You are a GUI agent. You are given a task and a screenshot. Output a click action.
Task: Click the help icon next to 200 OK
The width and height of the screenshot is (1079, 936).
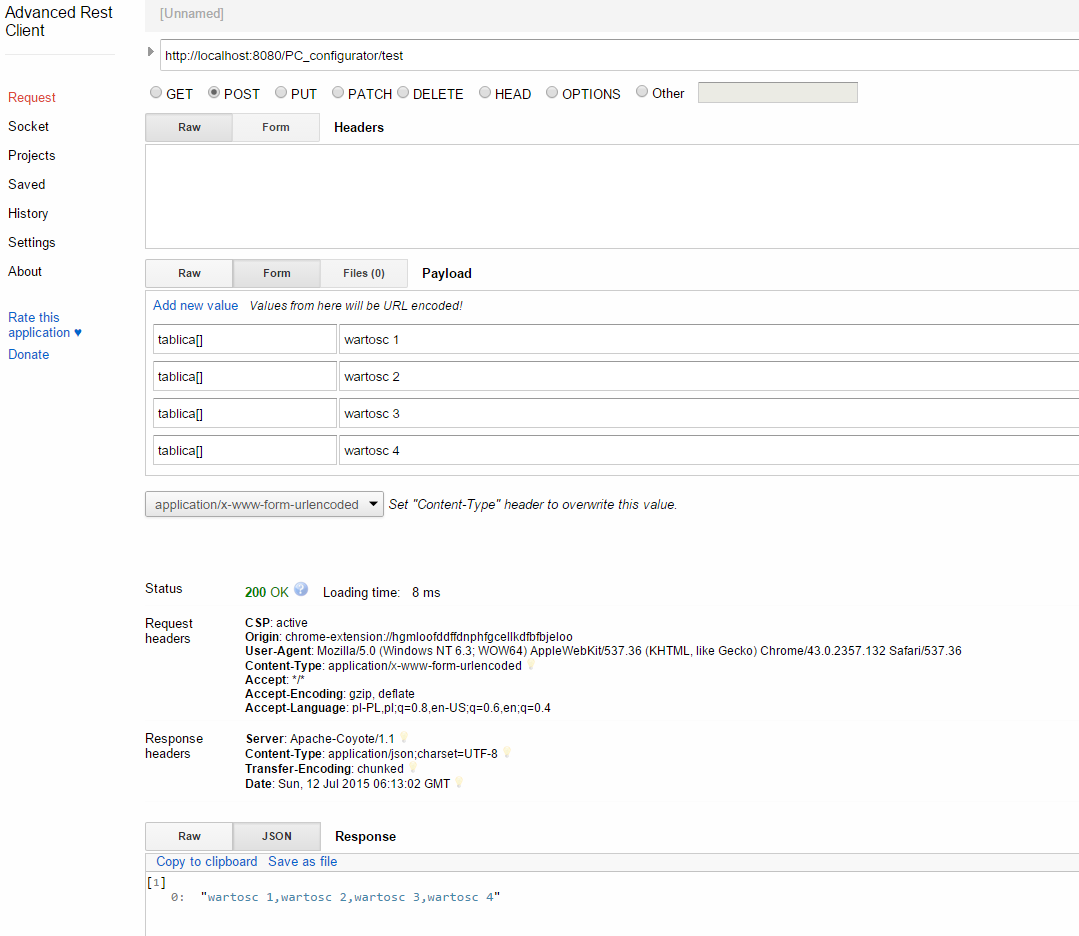(301, 590)
